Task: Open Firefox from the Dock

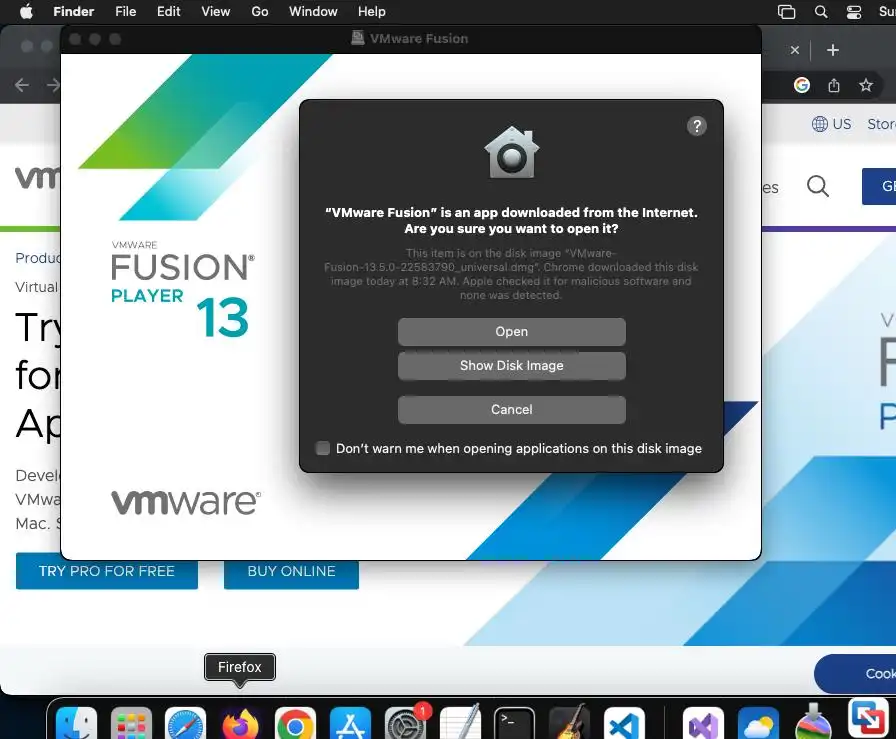Action: [x=240, y=724]
